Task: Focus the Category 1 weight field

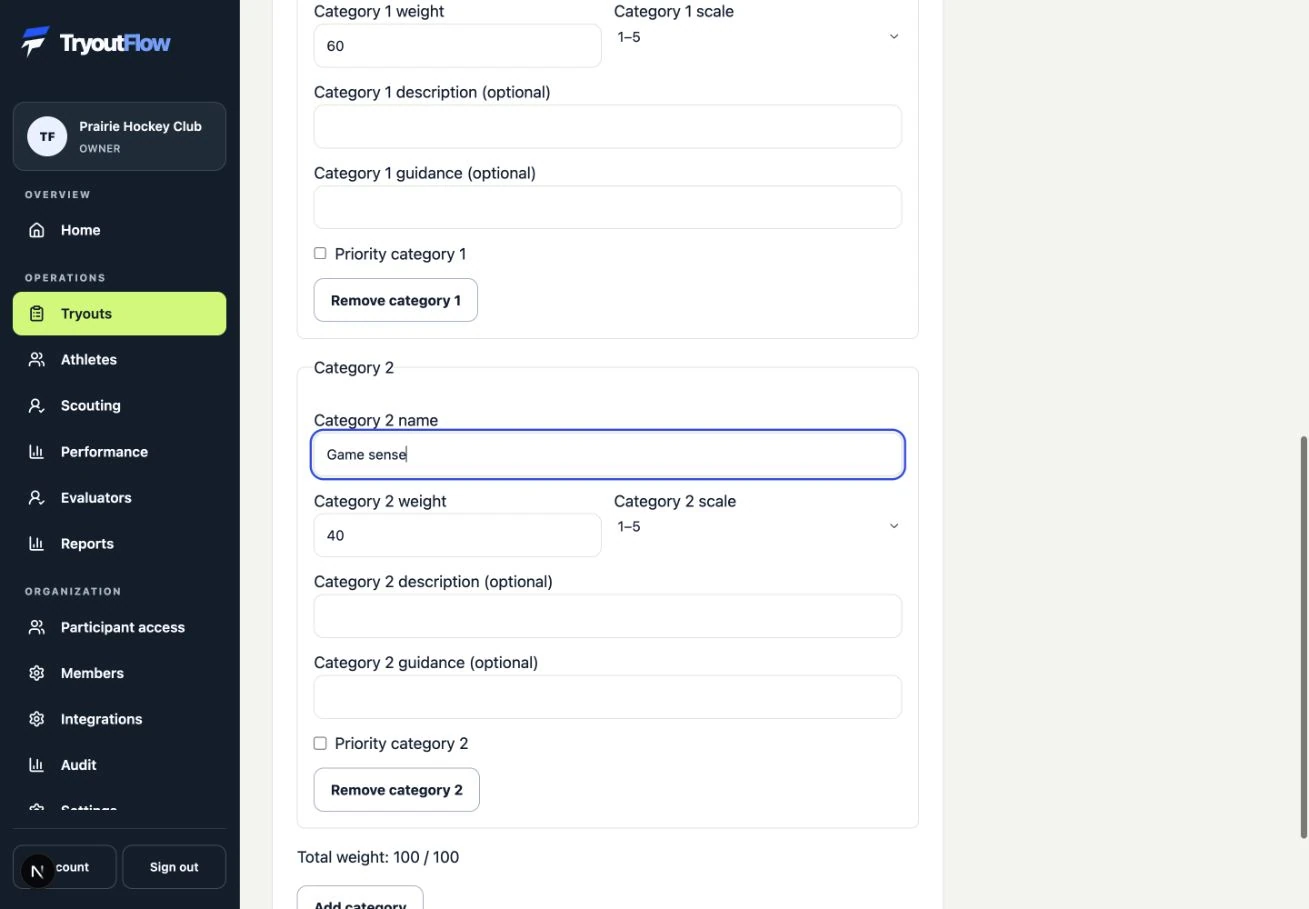Action: tap(458, 46)
